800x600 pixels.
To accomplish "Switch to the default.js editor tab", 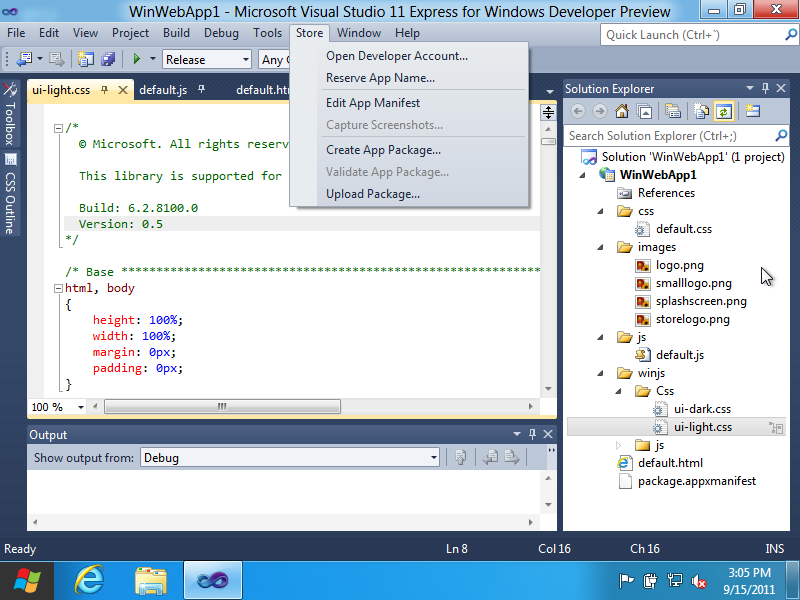I will click(x=163, y=90).
